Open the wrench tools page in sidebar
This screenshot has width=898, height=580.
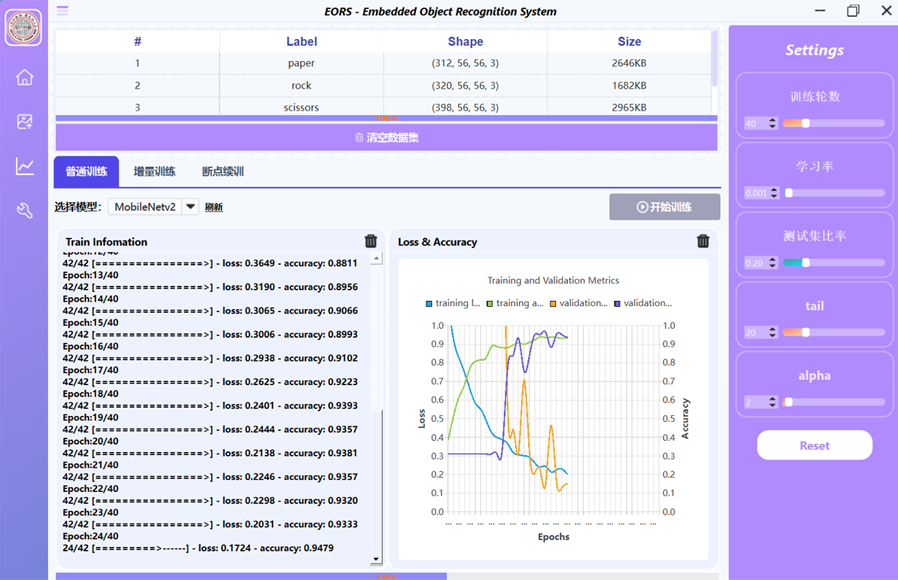point(25,210)
